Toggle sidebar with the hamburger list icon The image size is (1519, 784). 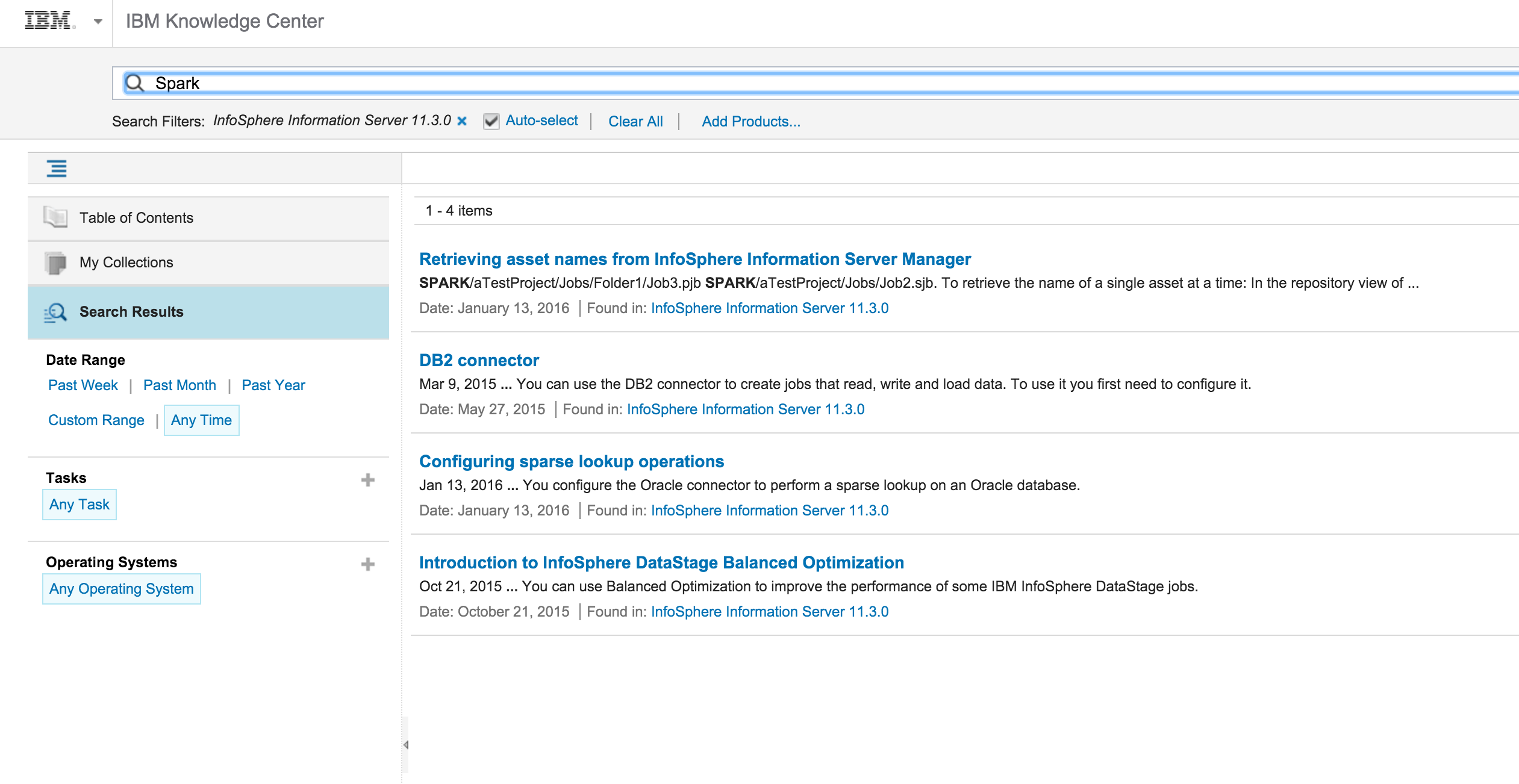pyautogui.click(x=57, y=169)
